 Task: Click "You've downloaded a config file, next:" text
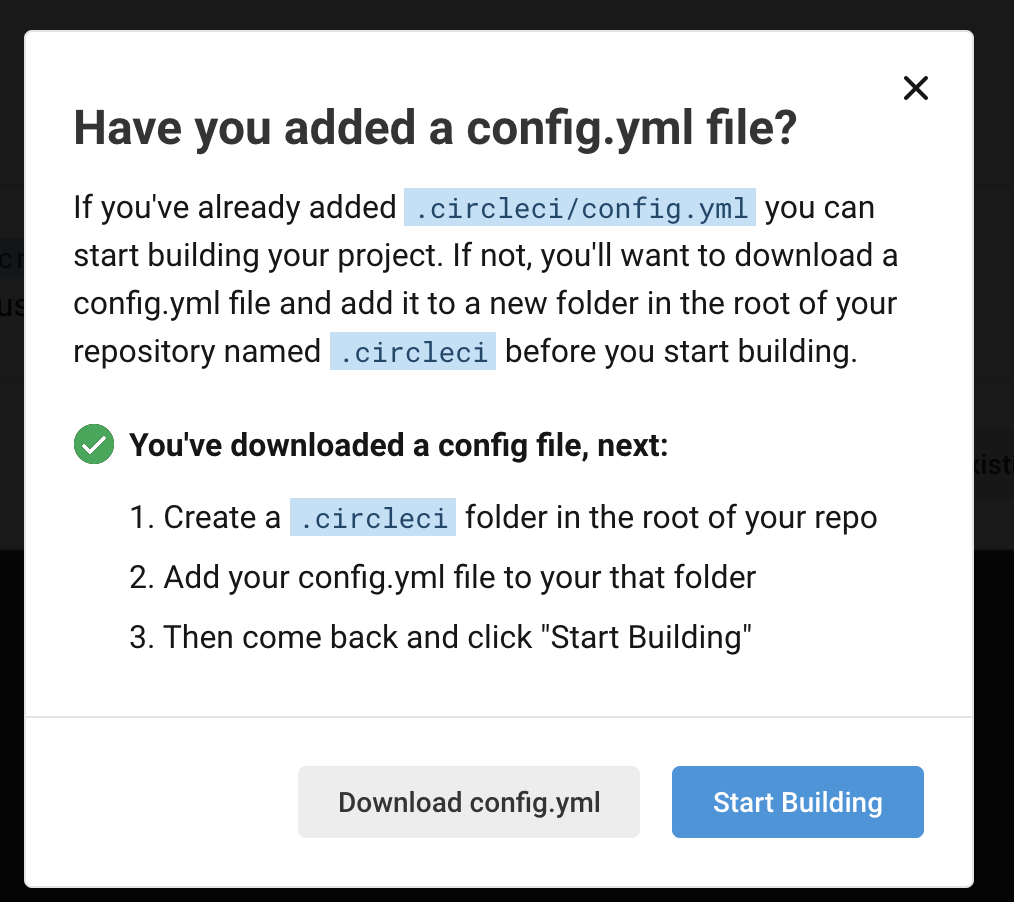pos(398,446)
